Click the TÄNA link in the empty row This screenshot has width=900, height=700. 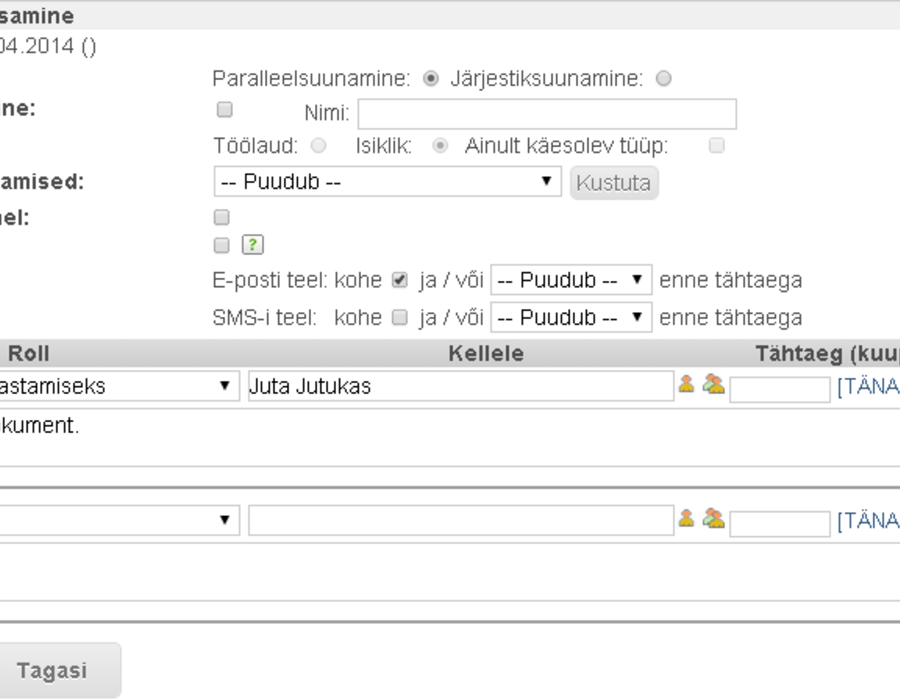(x=868, y=521)
